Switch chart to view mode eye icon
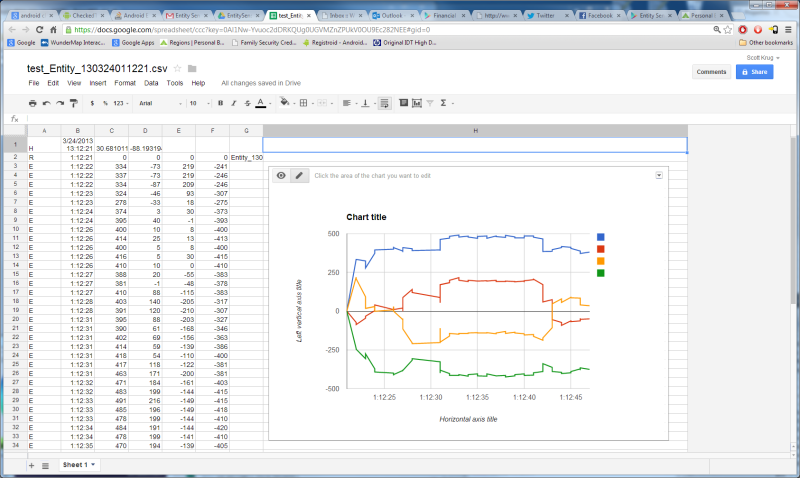This screenshot has width=800, height=478. click(x=281, y=175)
